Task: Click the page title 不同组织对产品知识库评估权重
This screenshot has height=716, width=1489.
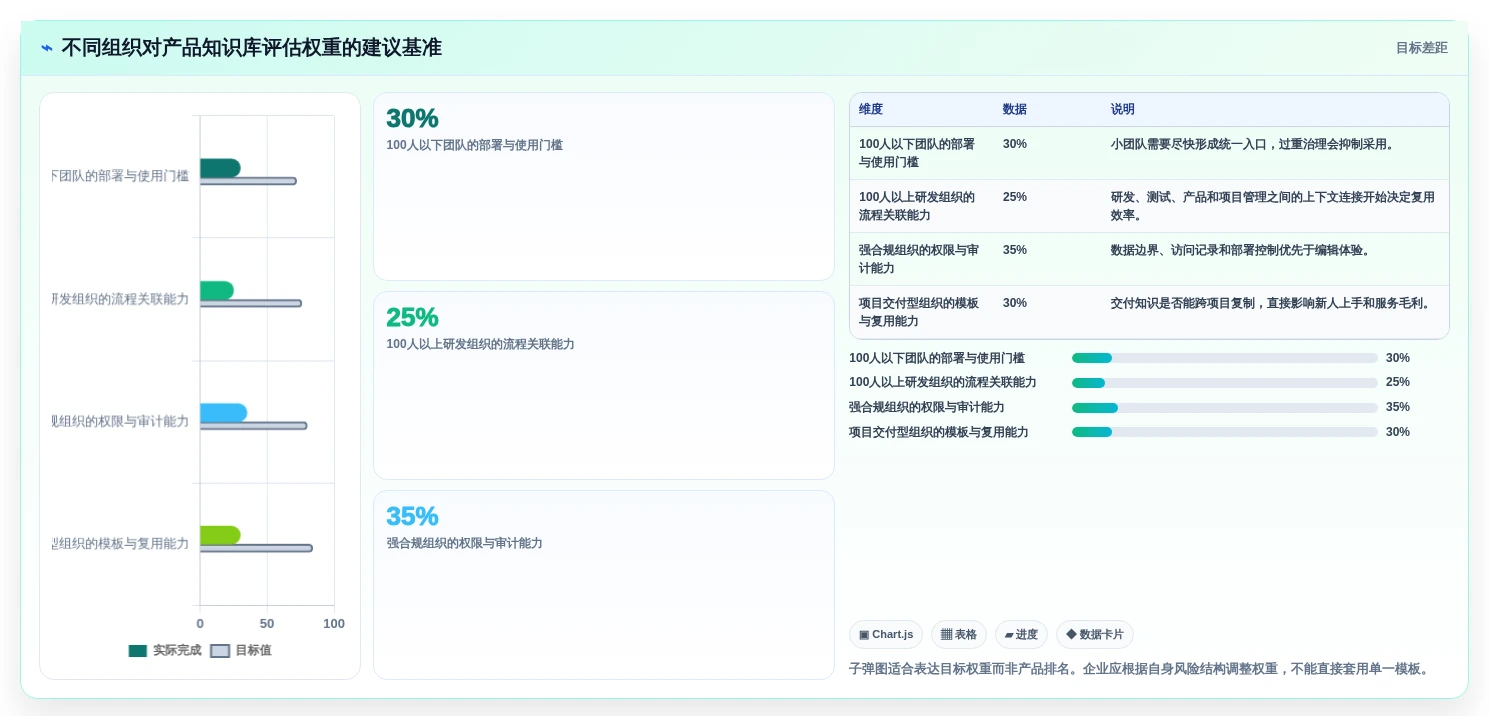Action: pos(252,47)
